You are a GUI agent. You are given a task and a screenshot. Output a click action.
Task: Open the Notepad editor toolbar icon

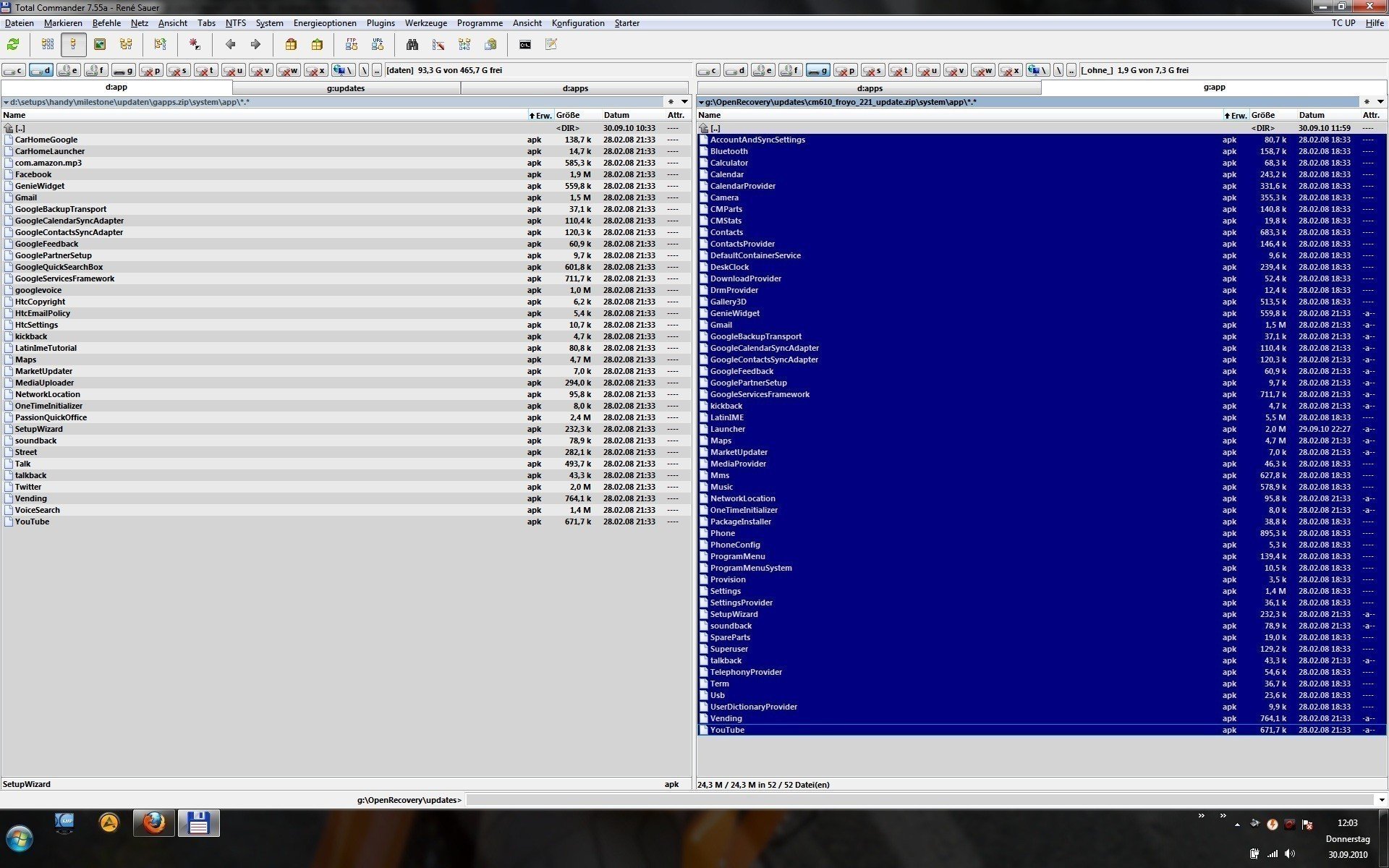pos(551,45)
